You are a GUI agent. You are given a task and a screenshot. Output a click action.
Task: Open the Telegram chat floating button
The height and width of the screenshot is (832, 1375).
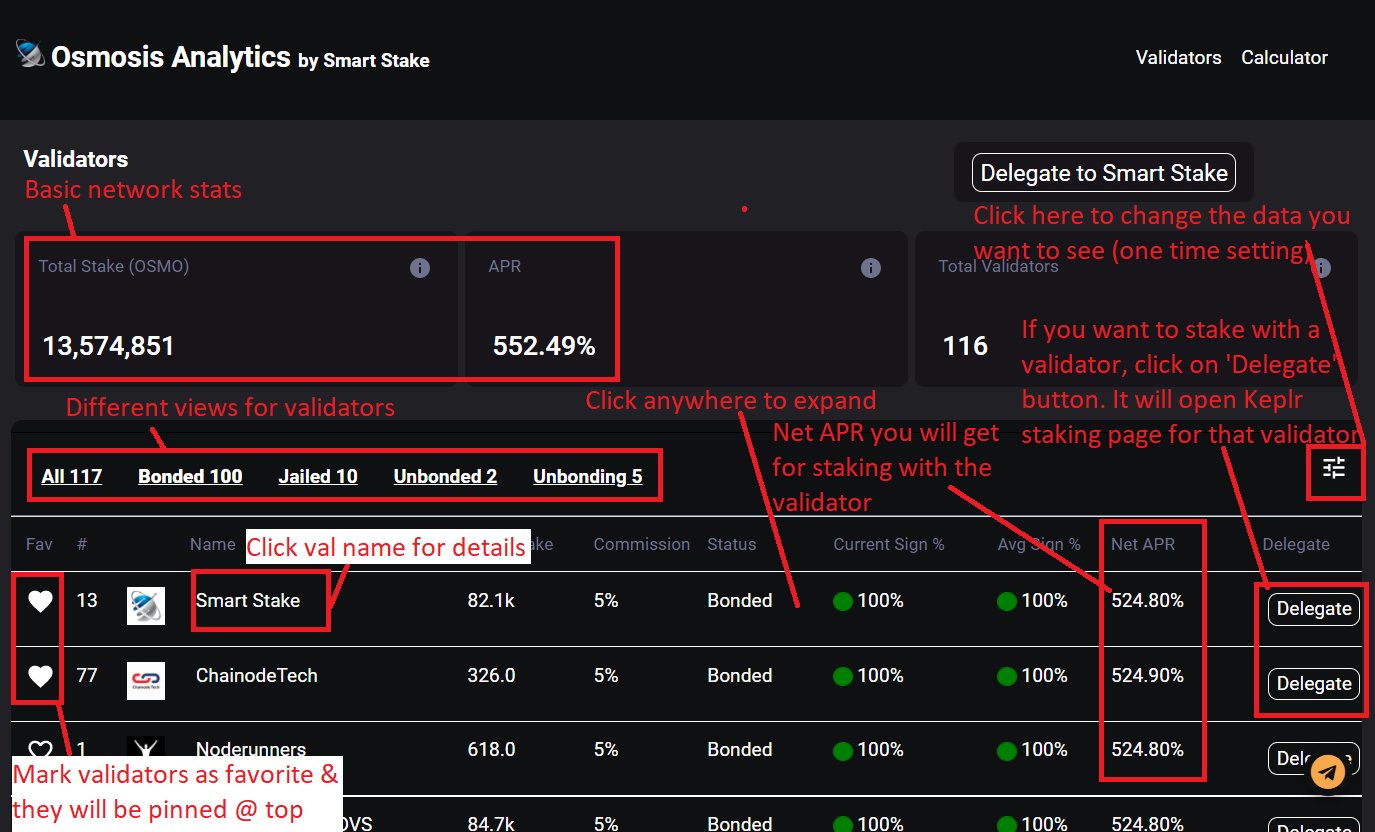[x=1328, y=772]
